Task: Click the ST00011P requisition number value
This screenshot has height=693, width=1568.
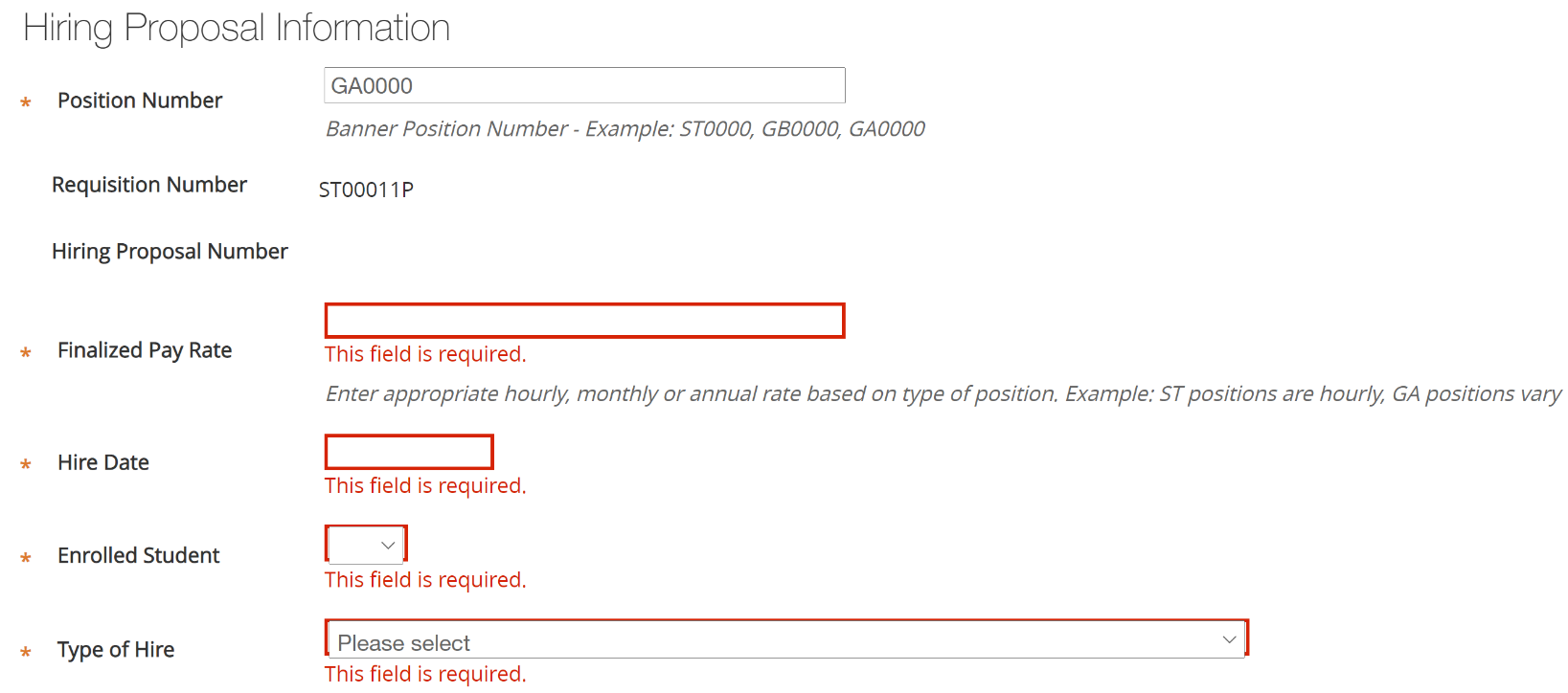Action: (x=366, y=190)
